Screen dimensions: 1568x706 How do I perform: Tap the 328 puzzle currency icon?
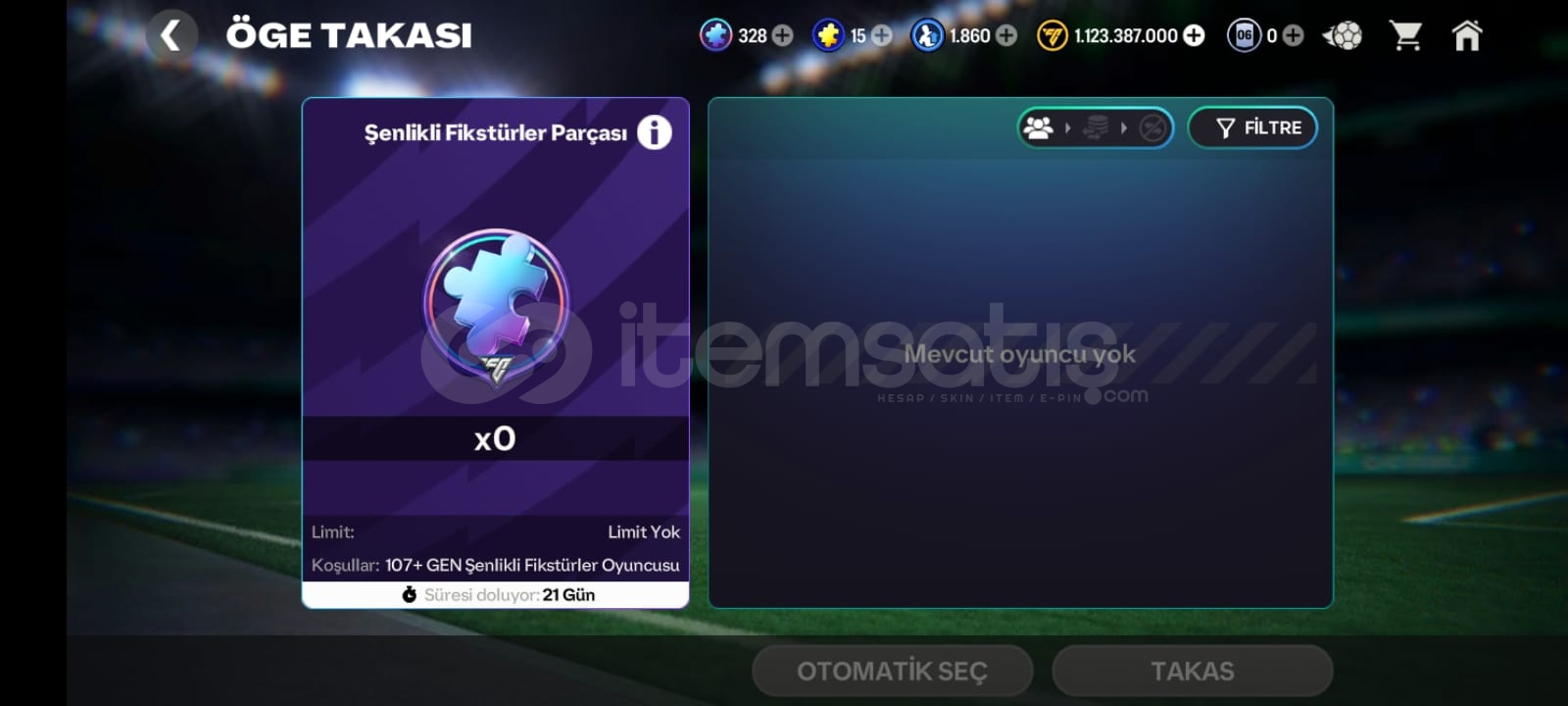[x=716, y=36]
